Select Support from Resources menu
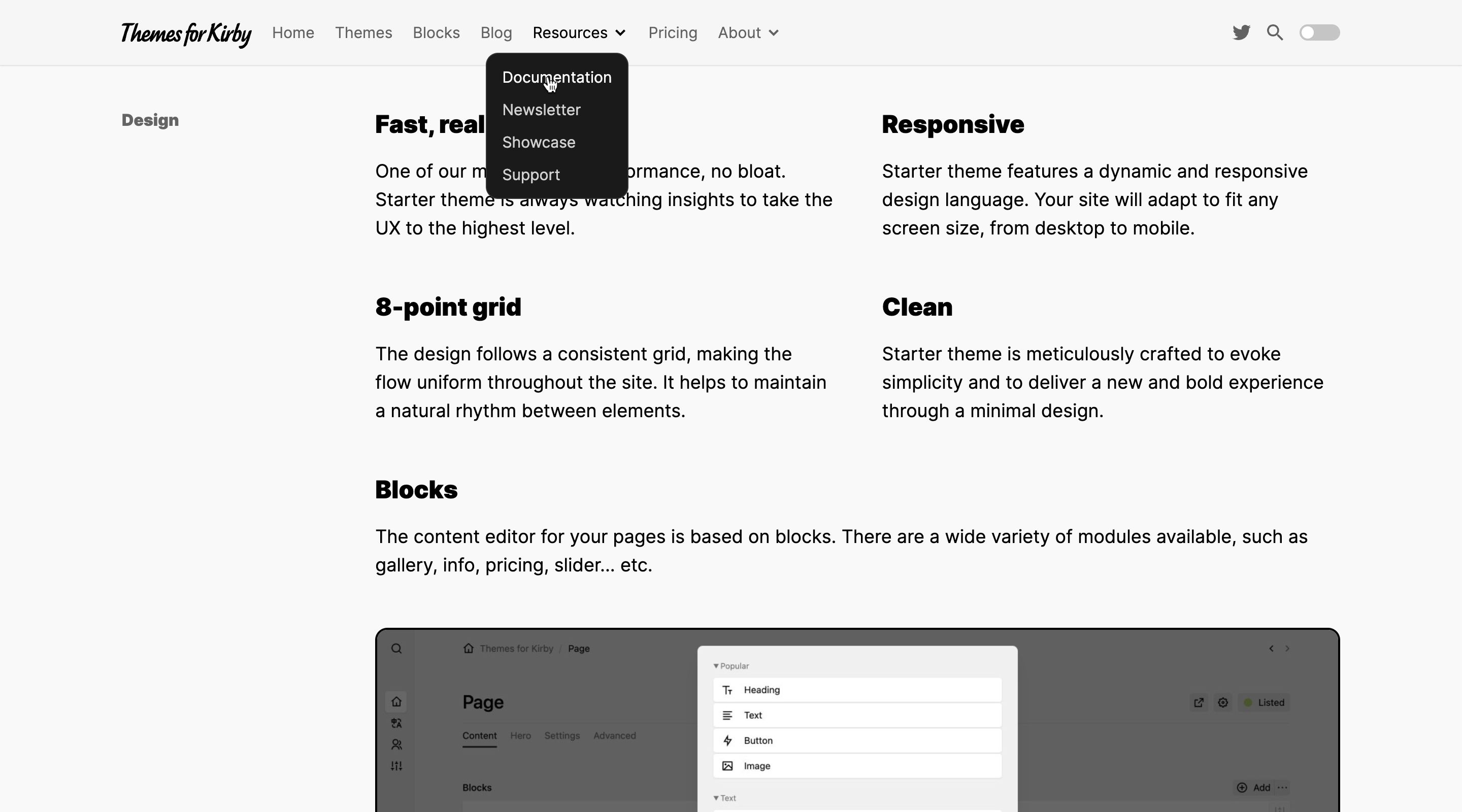1462x812 pixels. [531, 174]
